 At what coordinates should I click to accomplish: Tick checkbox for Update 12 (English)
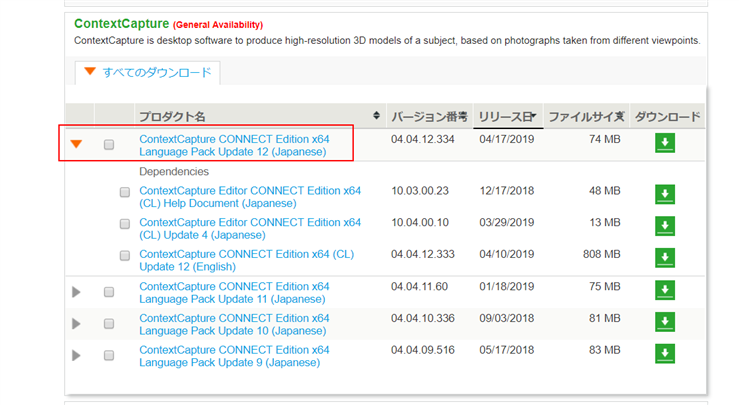125,255
